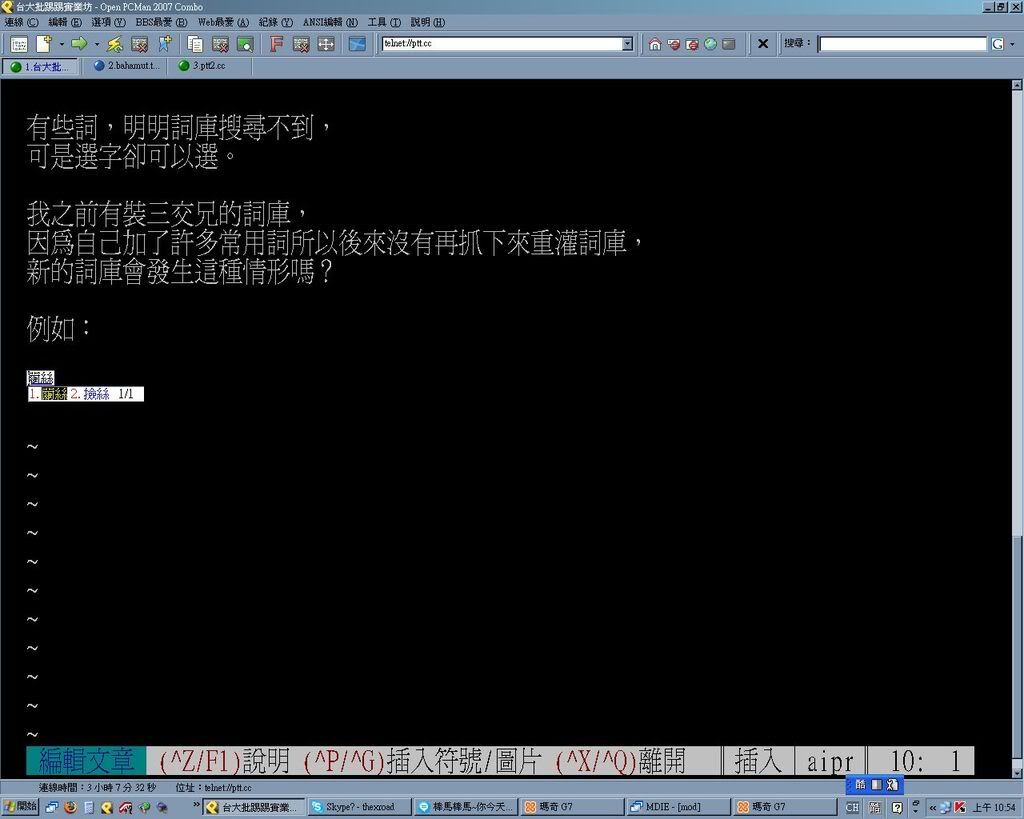Click the add to favorites star icon
This screenshot has height=819, width=1024.
tap(164, 44)
